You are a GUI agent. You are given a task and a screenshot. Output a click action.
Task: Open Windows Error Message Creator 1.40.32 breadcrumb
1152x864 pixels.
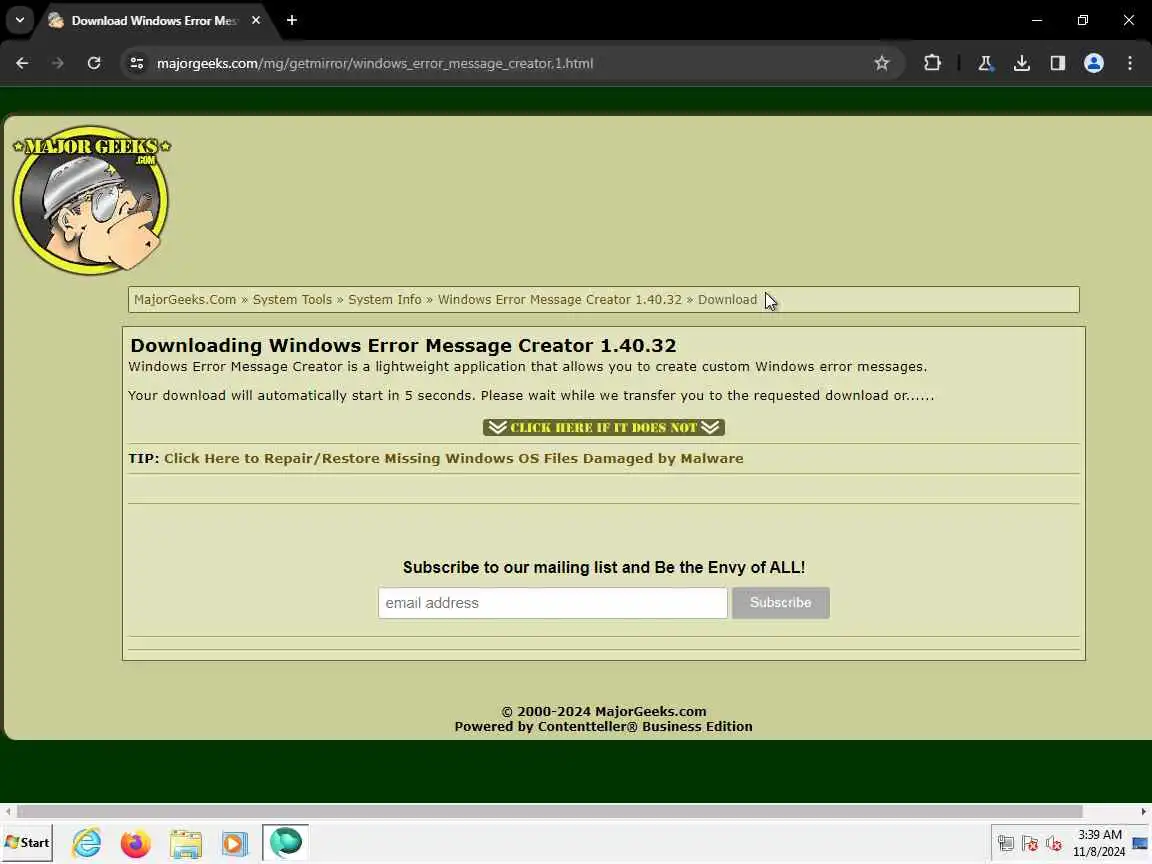pyautogui.click(x=560, y=300)
